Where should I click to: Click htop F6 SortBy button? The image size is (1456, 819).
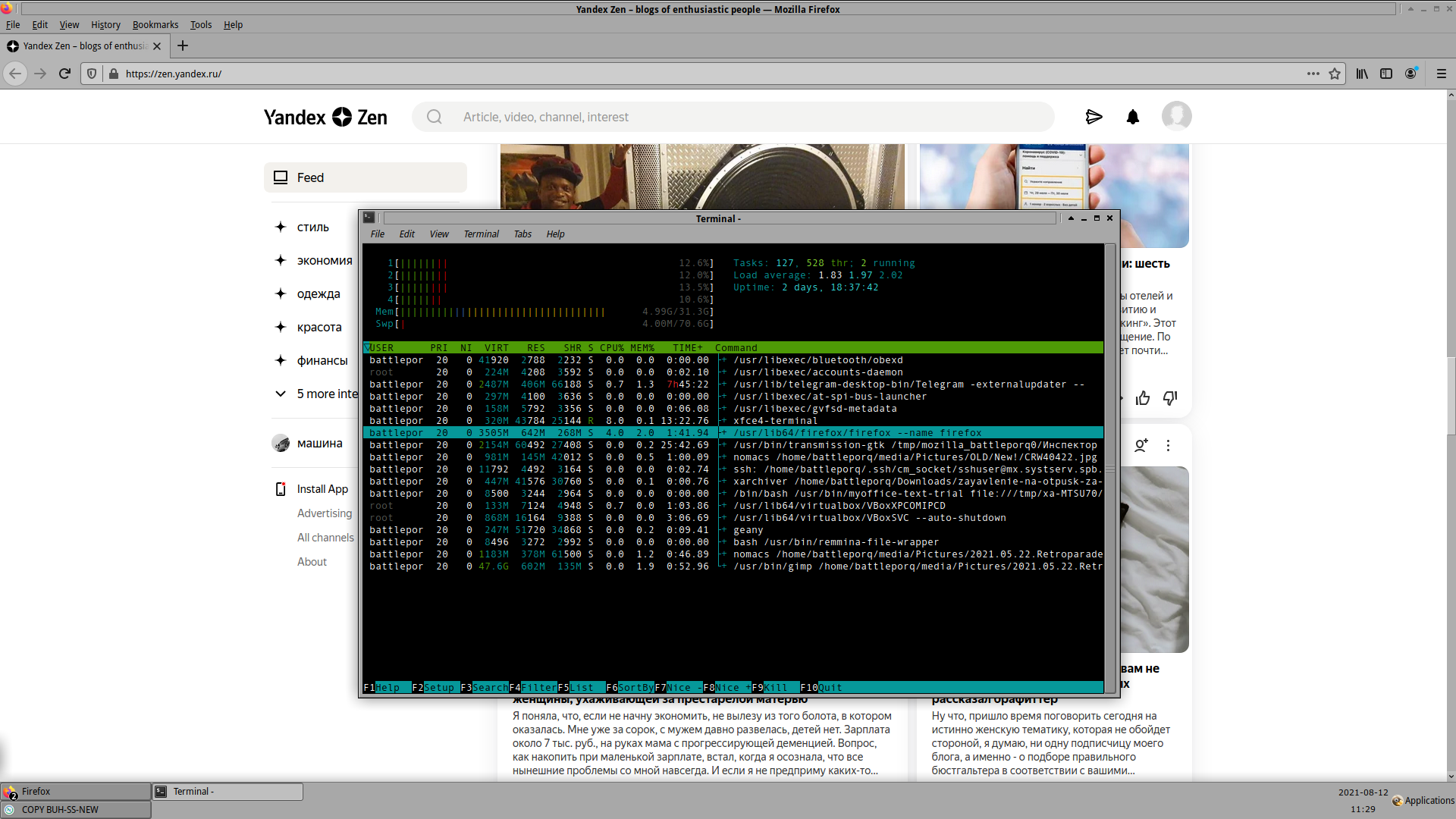click(x=630, y=688)
